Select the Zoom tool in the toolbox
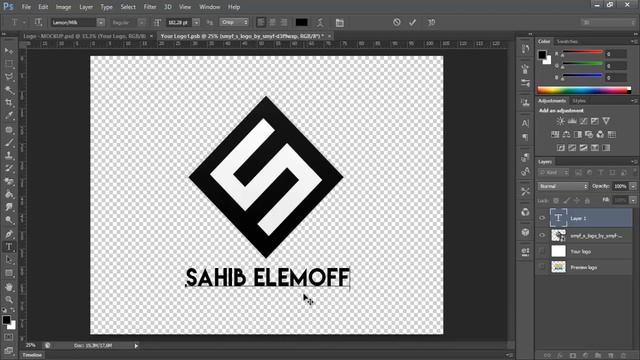This screenshot has width=640, height=360. click(x=9, y=300)
